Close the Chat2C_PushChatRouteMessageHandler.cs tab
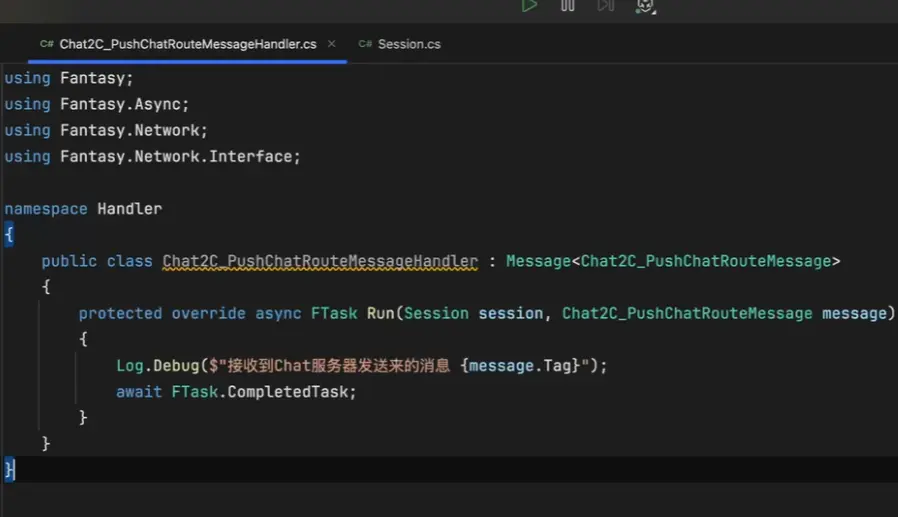The image size is (898, 517). click(332, 44)
